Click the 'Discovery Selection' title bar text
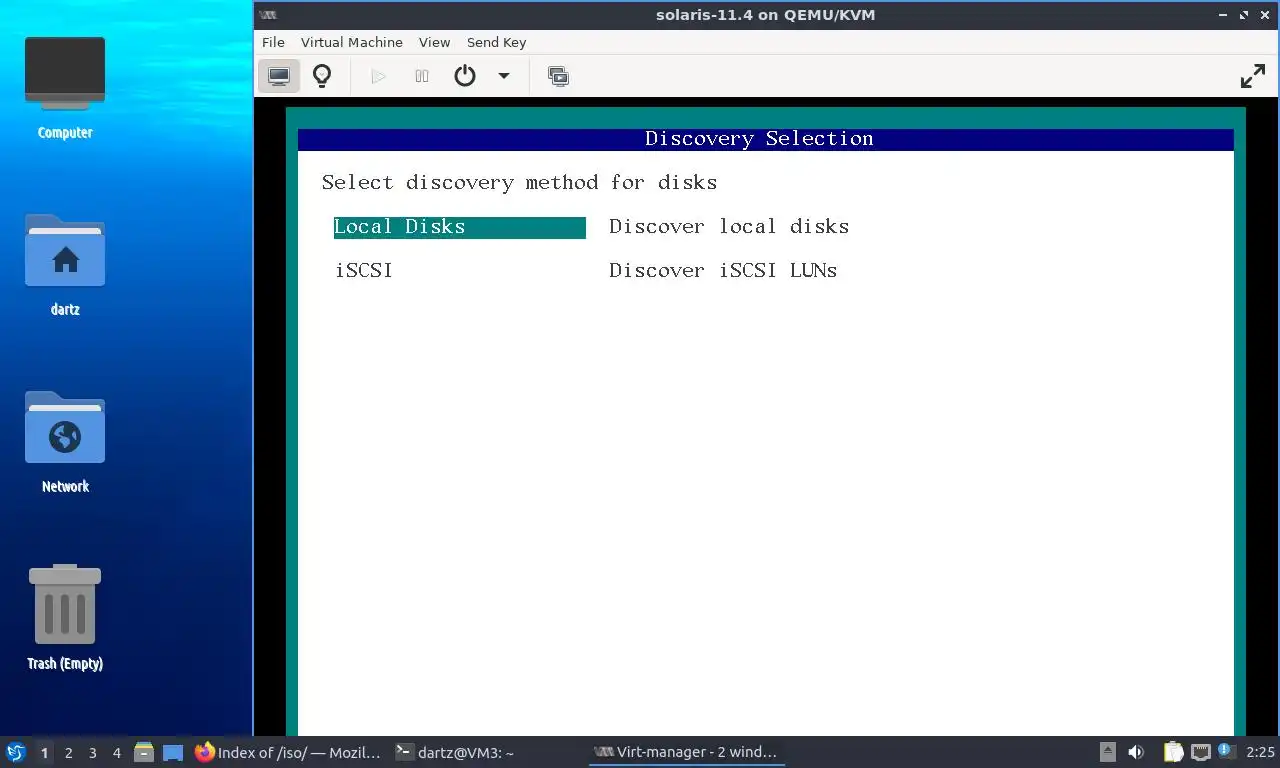This screenshot has width=1280, height=768. click(x=759, y=139)
